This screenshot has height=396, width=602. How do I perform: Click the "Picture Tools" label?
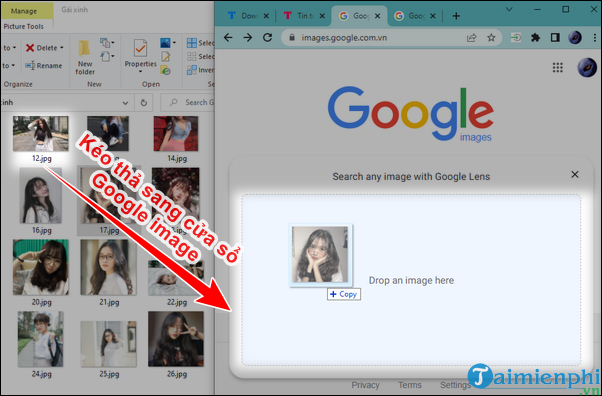click(x=23, y=27)
